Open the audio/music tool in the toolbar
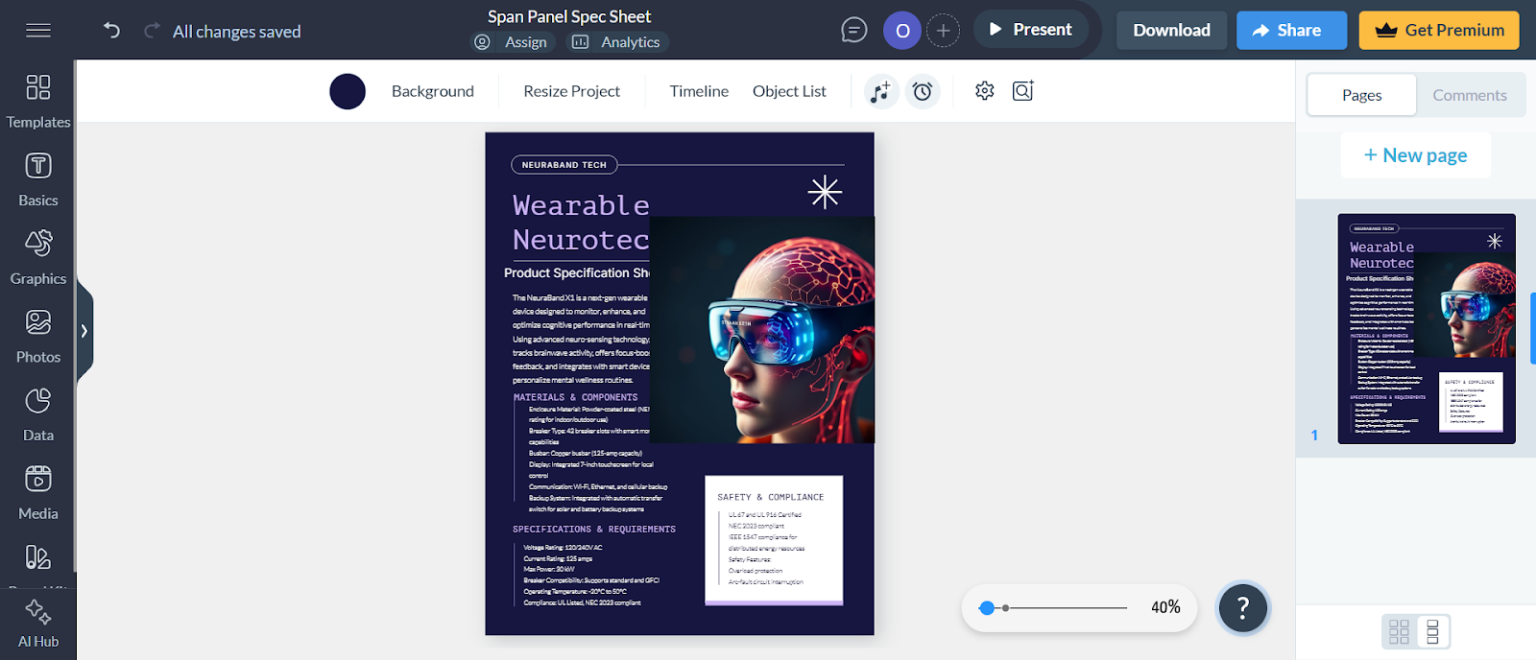 (x=879, y=90)
